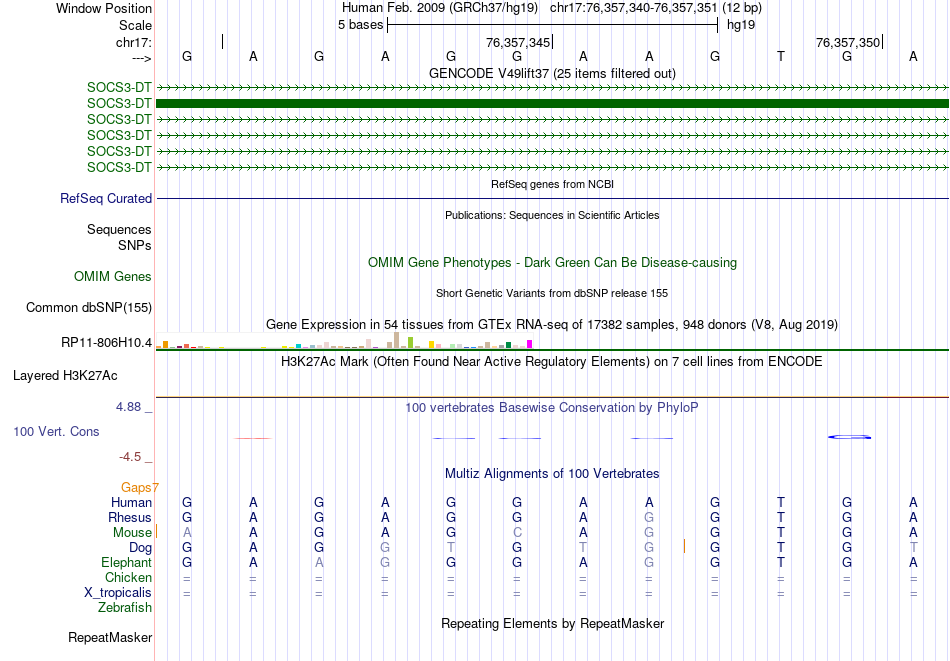Click the red negative PhyloP conservation bar
The width and height of the screenshot is (950, 661).
253,438
